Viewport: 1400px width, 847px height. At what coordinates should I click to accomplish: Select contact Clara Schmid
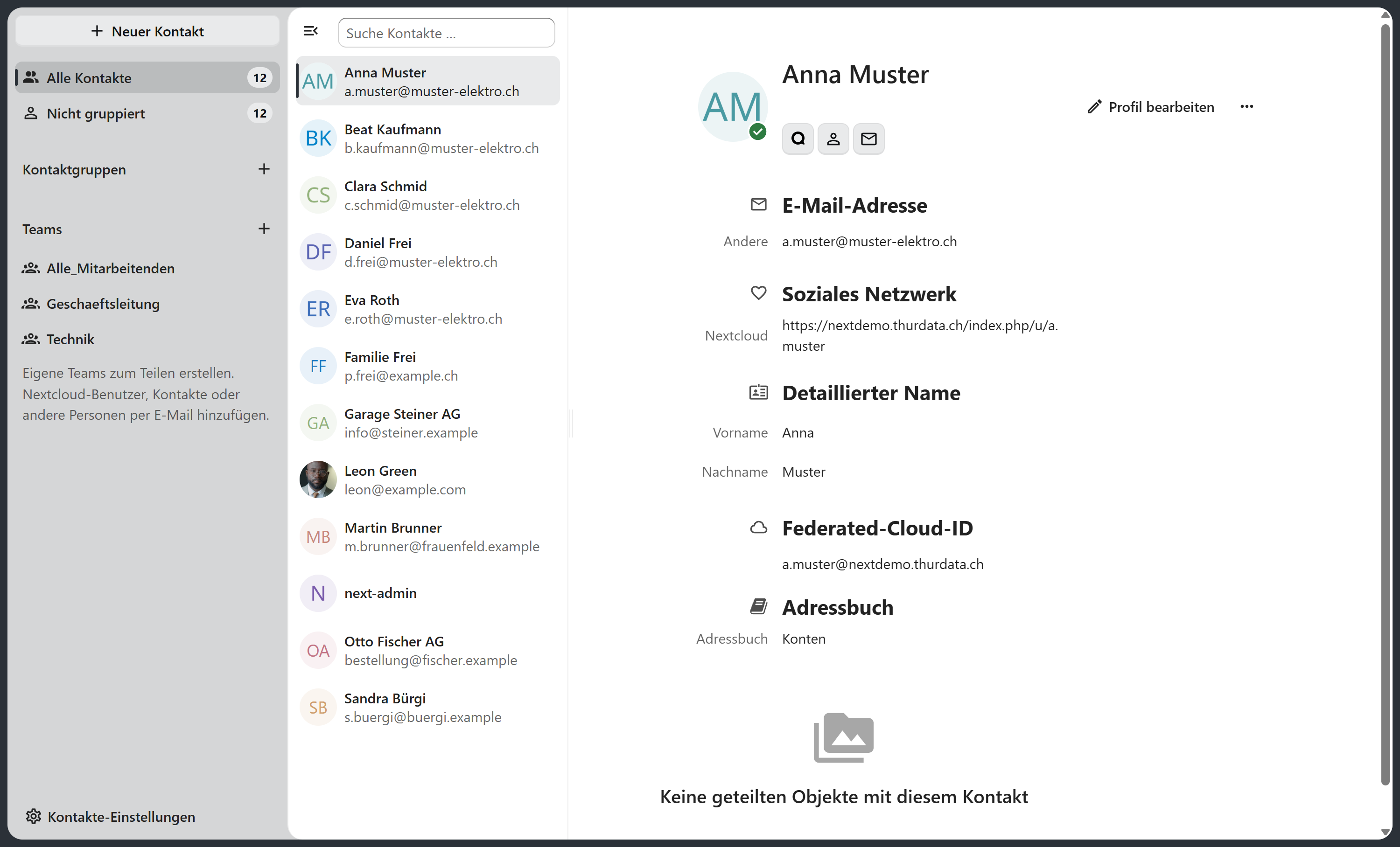[x=428, y=195]
